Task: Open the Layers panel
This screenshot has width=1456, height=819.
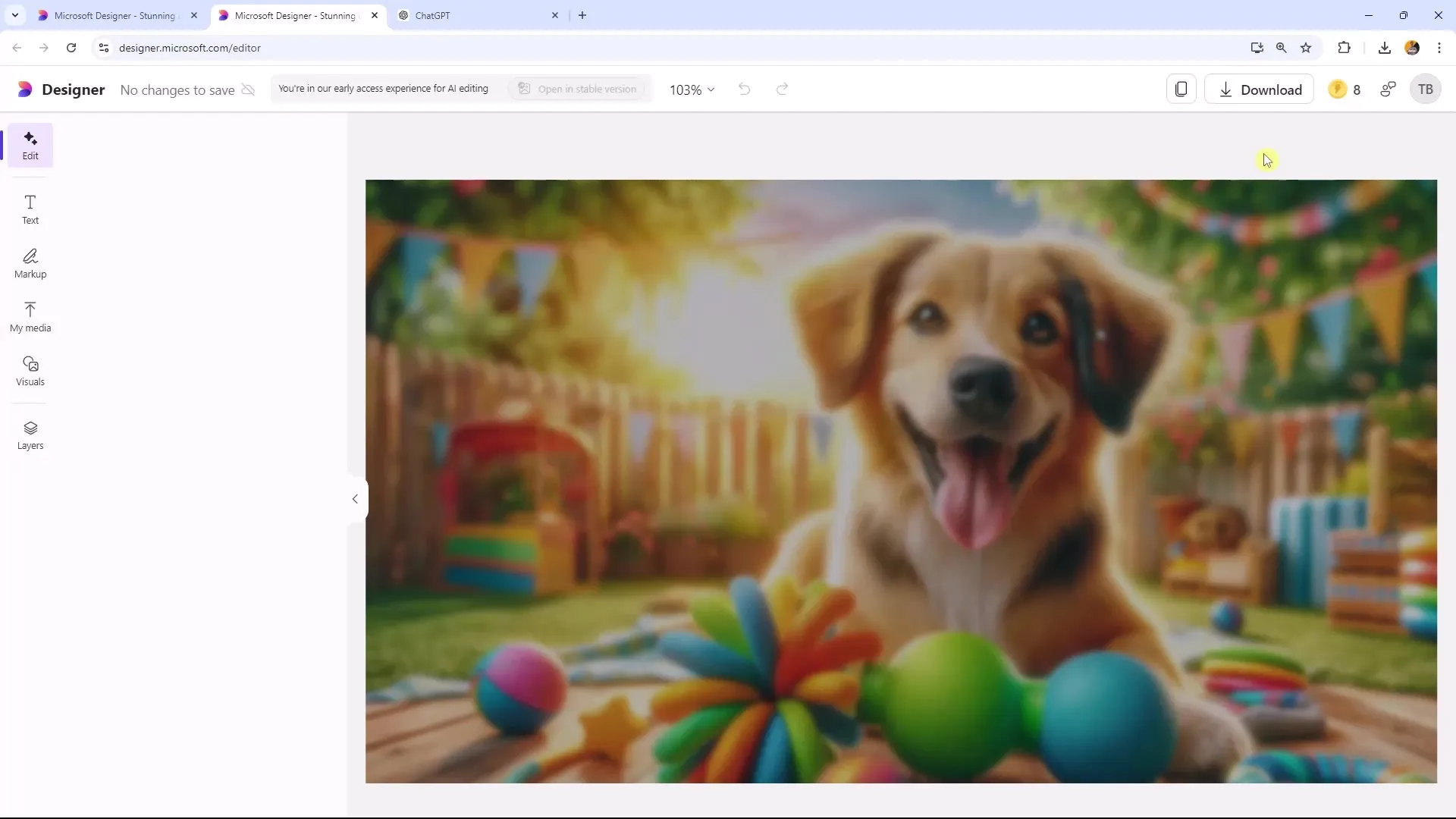Action: point(30,435)
